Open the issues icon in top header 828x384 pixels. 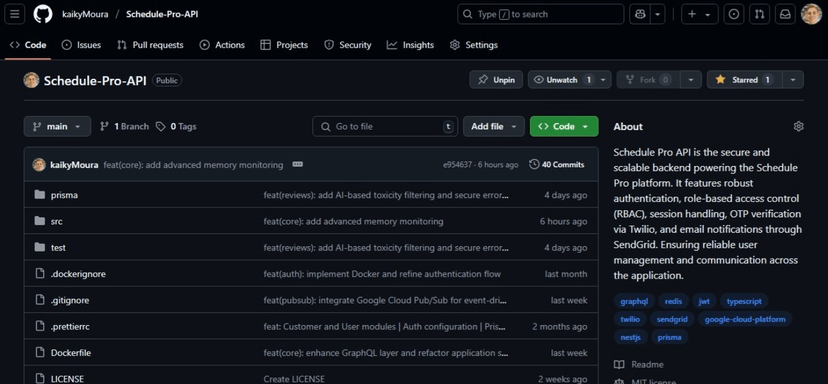[x=733, y=14]
